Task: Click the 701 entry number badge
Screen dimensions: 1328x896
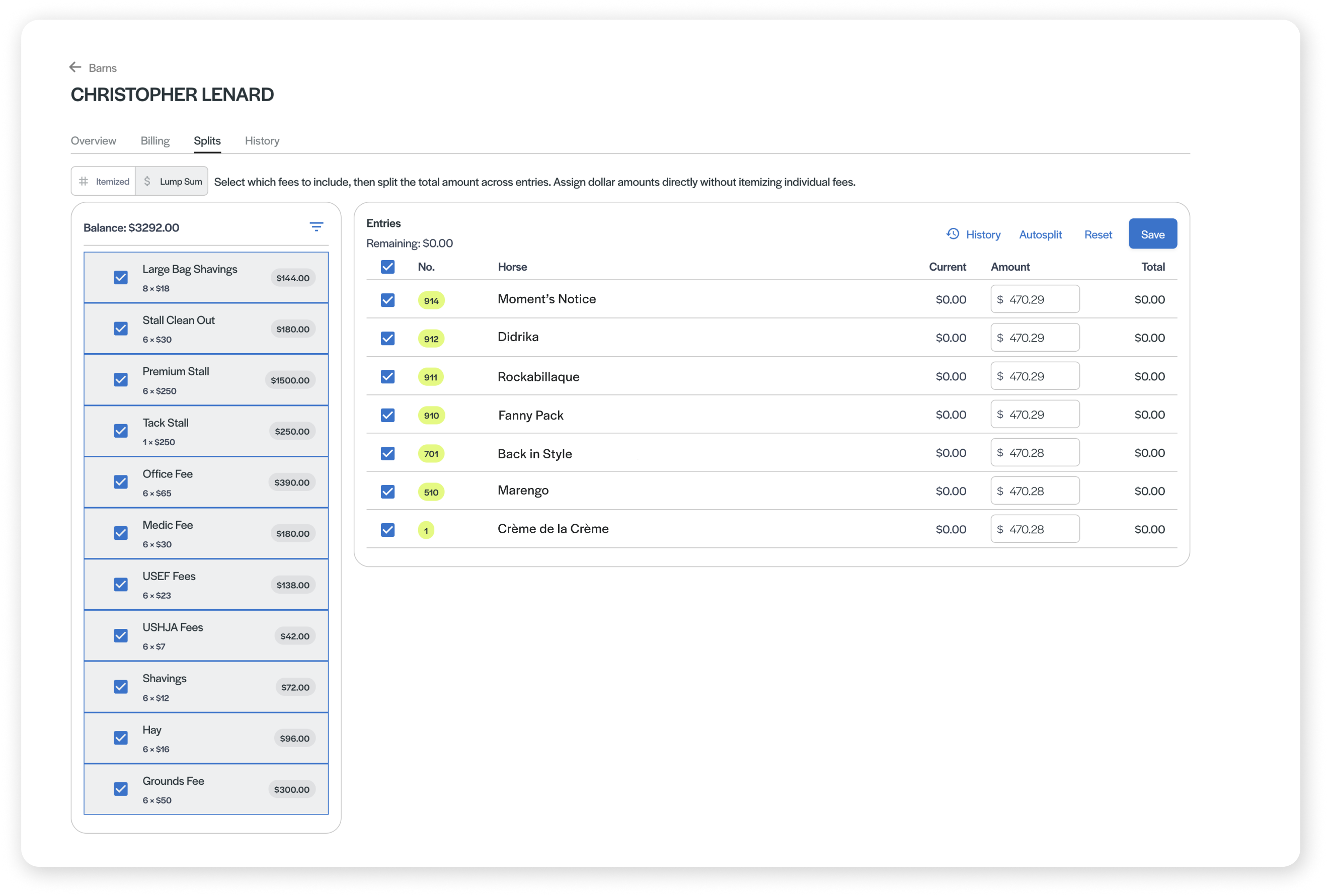Action: (431, 454)
